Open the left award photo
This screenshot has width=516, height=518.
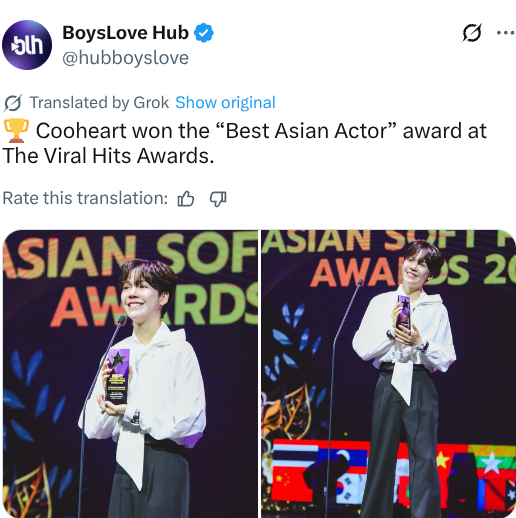(130, 374)
